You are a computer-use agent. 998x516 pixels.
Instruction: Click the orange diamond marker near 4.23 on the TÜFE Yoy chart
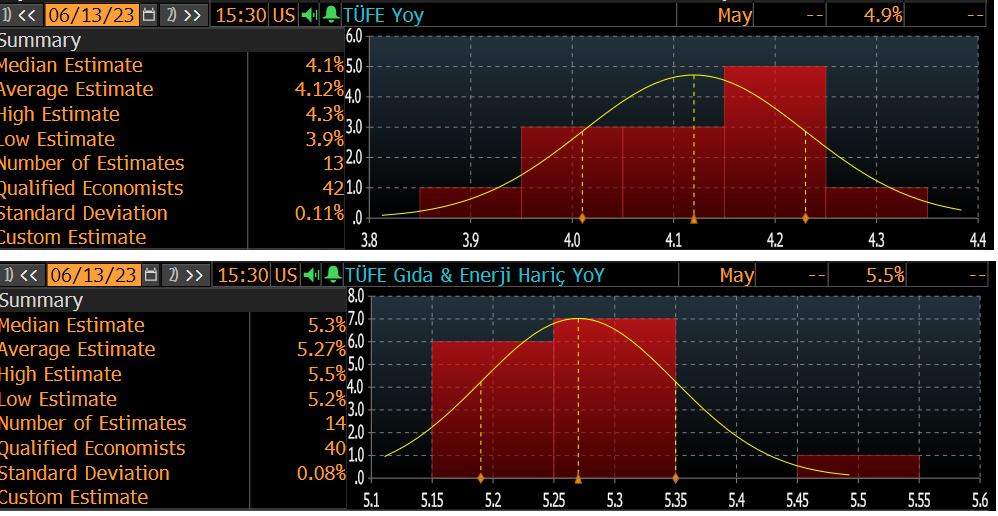(805, 218)
